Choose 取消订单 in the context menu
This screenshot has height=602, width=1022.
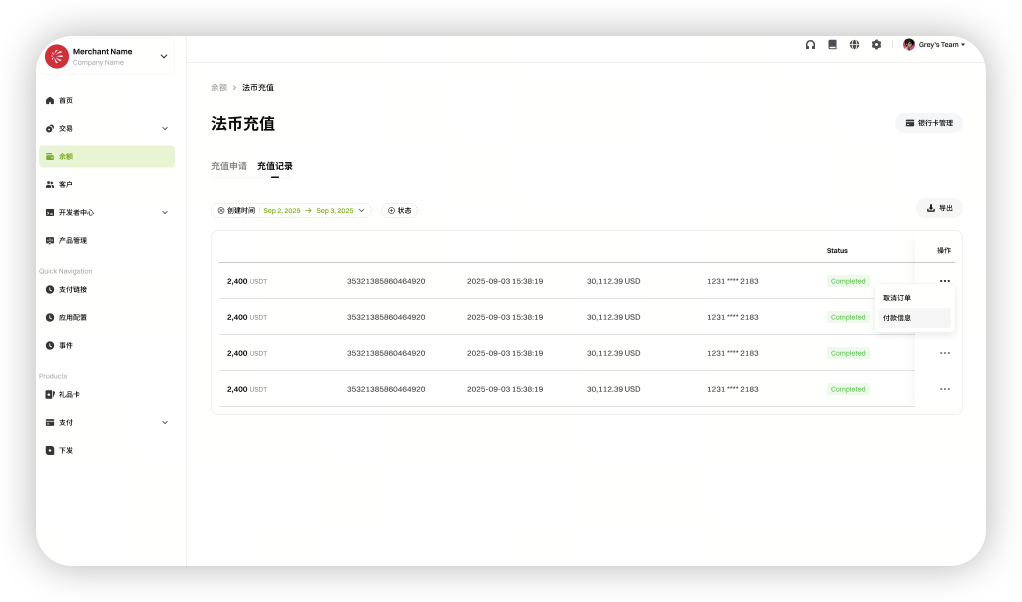(x=897, y=298)
